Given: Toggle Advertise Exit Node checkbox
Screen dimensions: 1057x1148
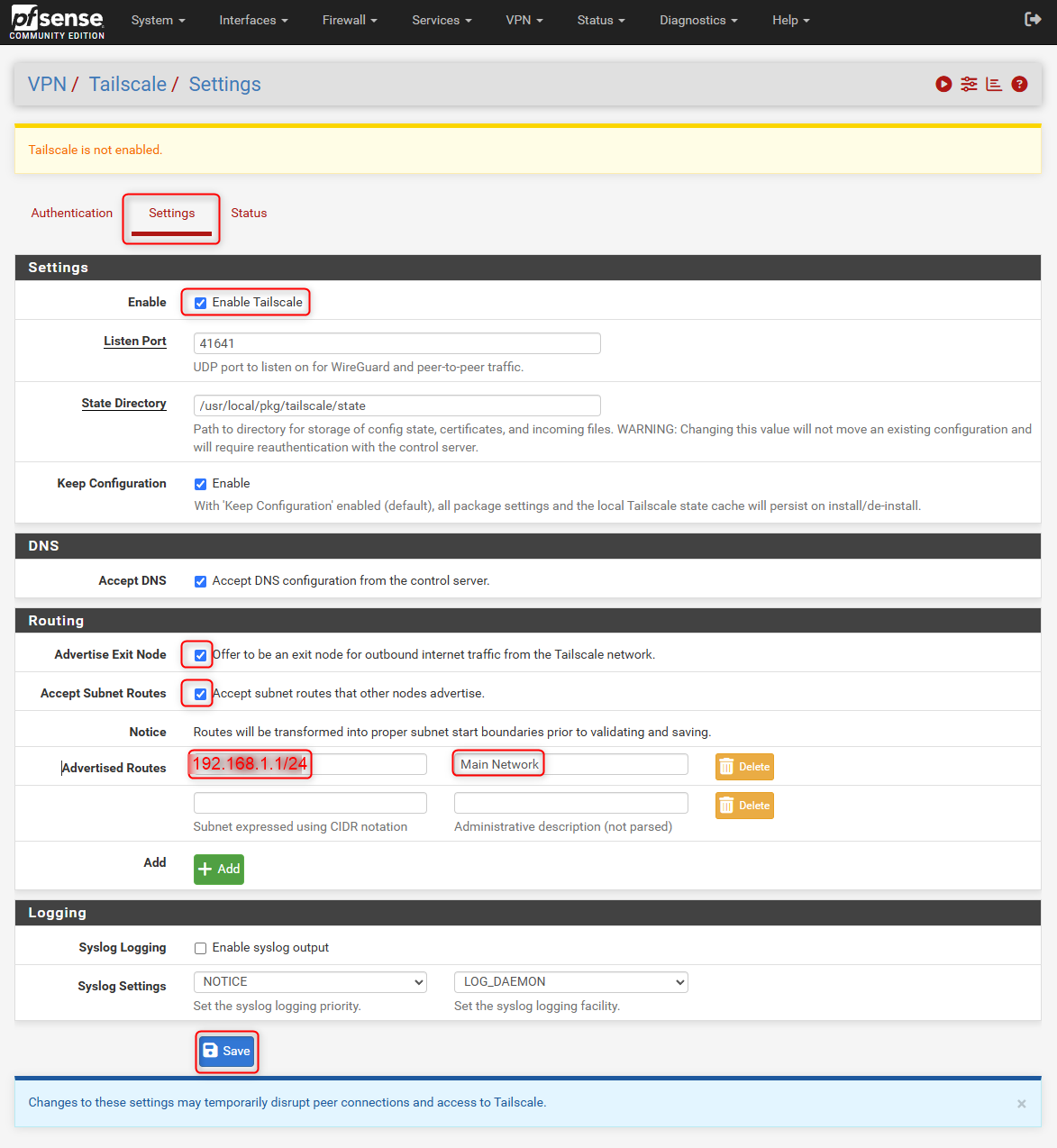Looking at the screenshot, I should pyautogui.click(x=201, y=655).
